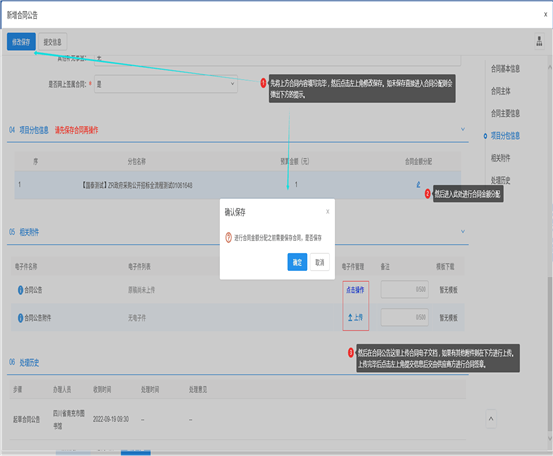Close the 确认保存 dialog with X
Image resolution: width=553 pixels, height=456 pixels.
327,212
